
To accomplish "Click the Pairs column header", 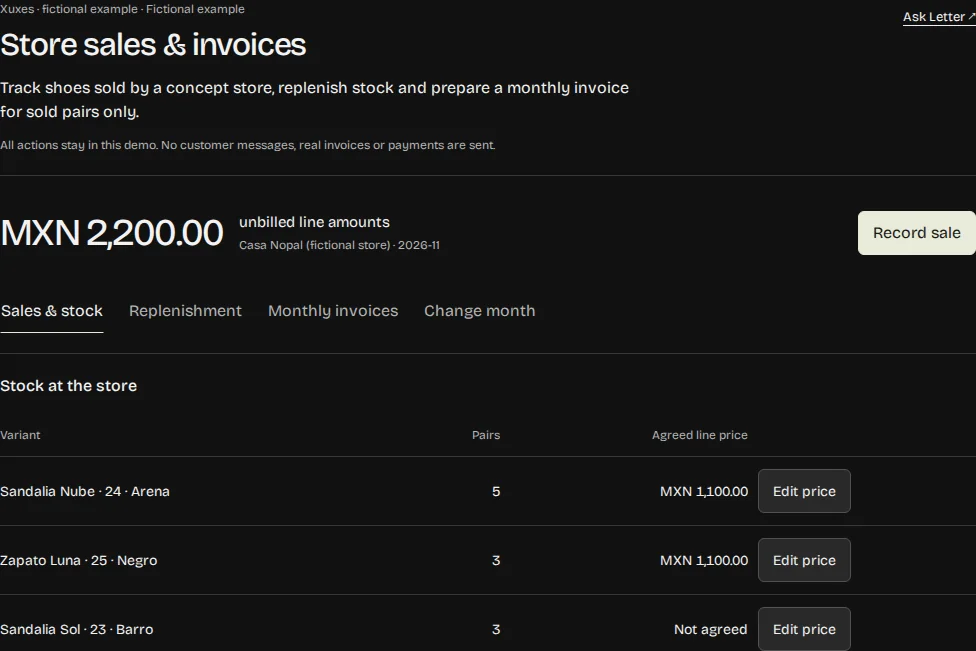I will point(486,435).
